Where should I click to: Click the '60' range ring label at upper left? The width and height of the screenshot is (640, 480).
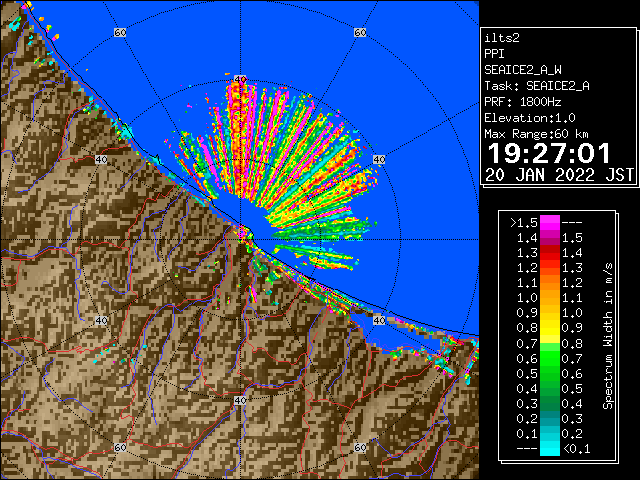[120, 32]
